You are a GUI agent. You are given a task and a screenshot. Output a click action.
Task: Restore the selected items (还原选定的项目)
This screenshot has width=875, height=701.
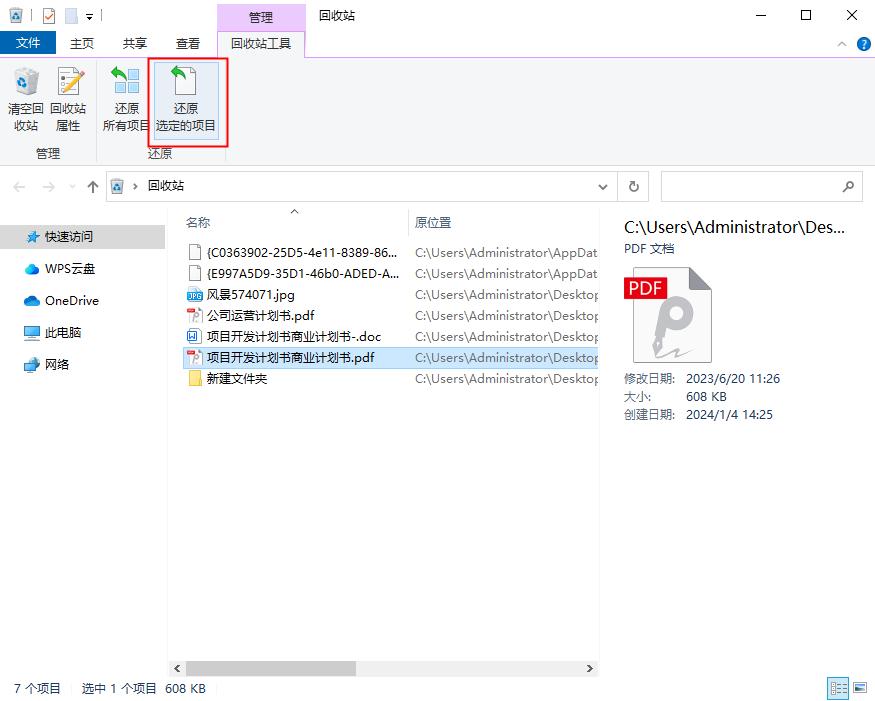click(186, 99)
